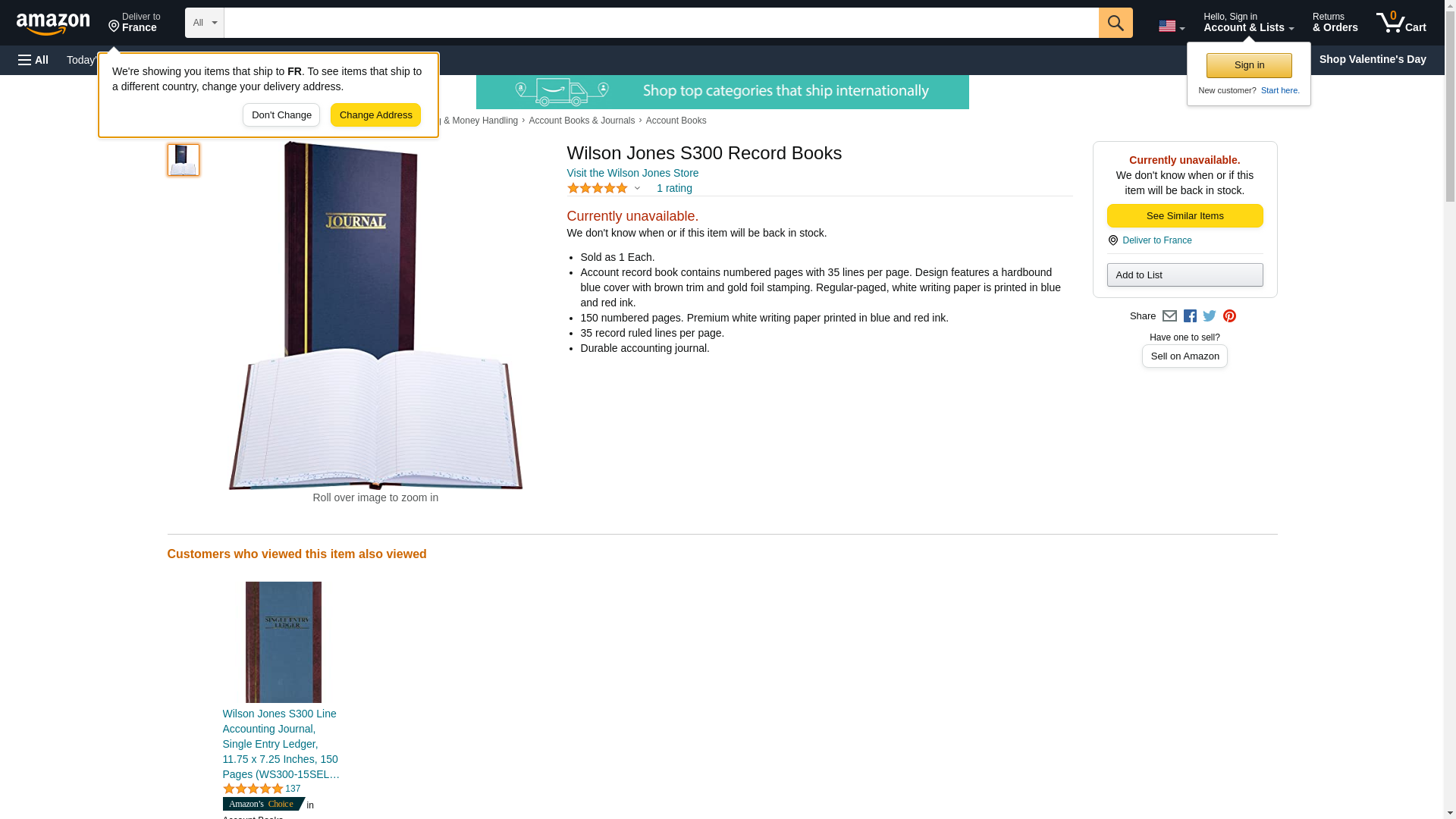Focus the Amazon search input field
This screenshot has height=819, width=1456.
(661, 23)
